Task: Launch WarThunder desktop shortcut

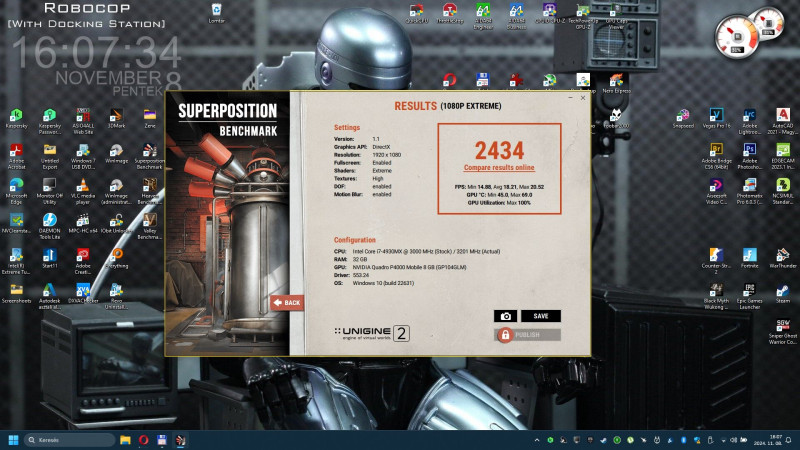Action: [783, 258]
